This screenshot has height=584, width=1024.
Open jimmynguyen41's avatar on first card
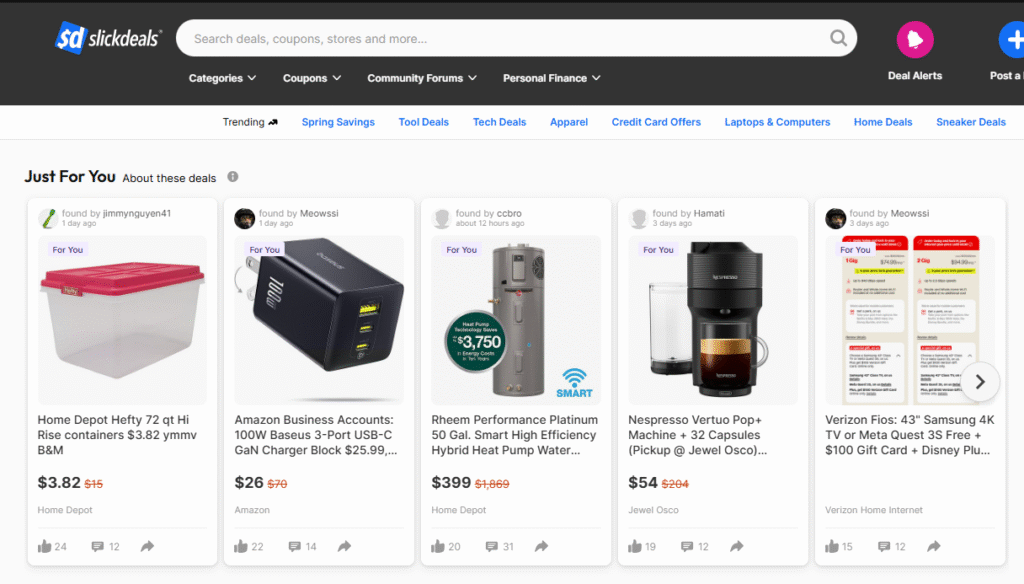pyautogui.click(x=48, y=218)
